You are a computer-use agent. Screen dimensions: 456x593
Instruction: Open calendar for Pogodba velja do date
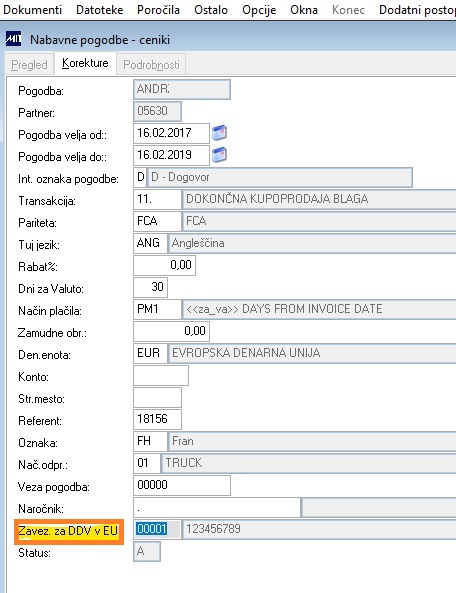(219, 155)
